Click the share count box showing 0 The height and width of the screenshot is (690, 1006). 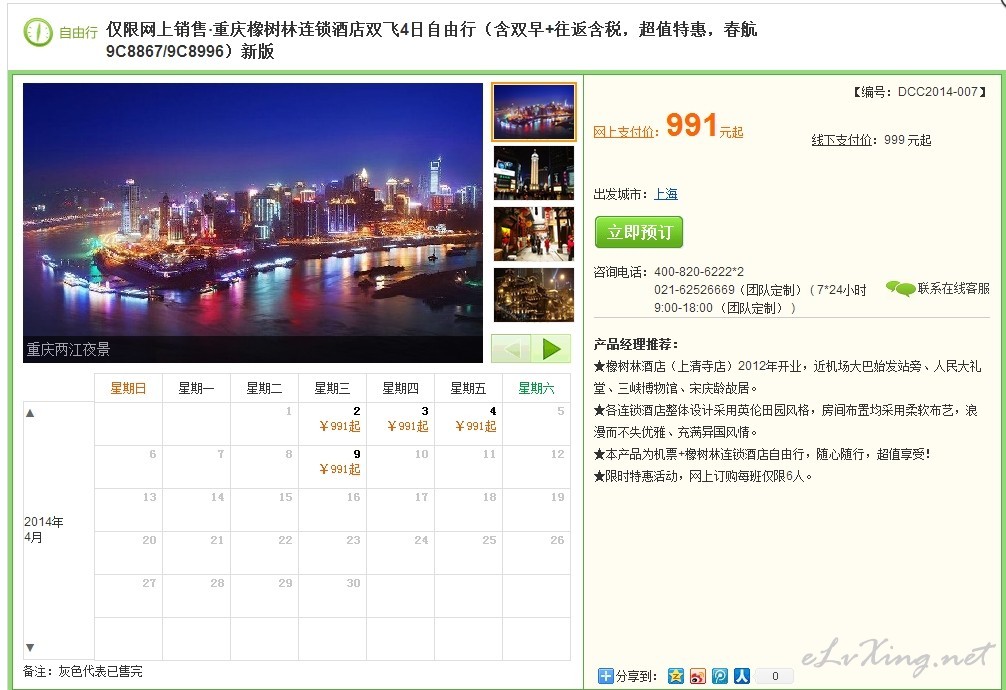pyautogui.click(x=774, y=676)
